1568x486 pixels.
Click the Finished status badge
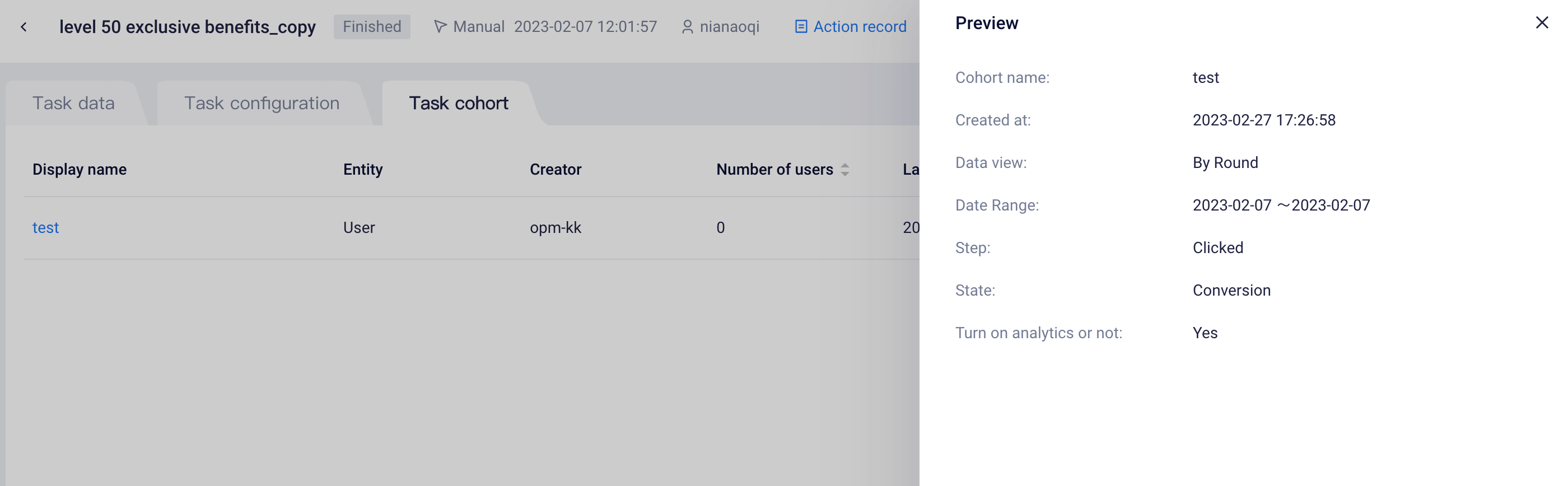pos(372,27)
